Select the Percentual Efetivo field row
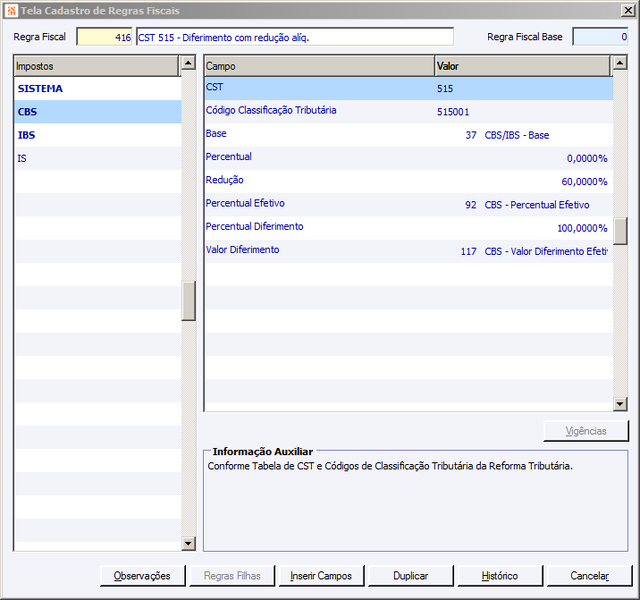This screenshot has height=600, width=640. [x=409, y=205]
